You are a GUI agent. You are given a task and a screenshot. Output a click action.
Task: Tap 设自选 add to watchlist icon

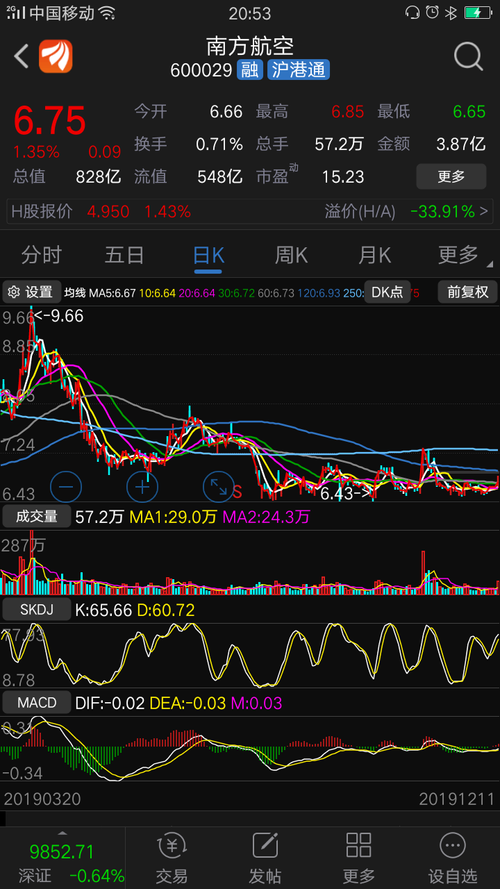(452, 858)
